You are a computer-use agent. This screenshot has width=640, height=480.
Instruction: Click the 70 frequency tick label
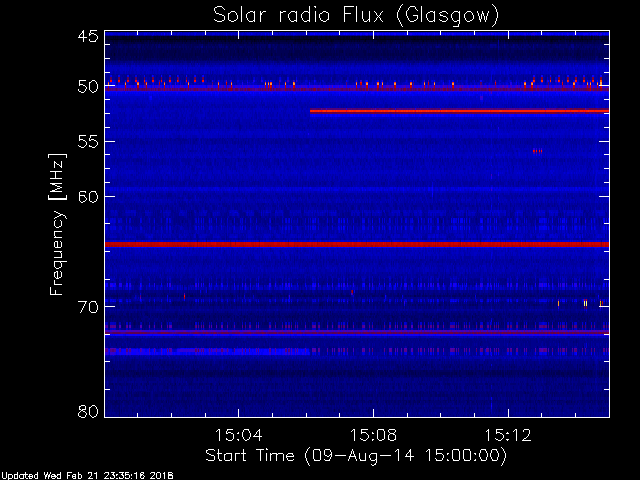tap(88, 307)
